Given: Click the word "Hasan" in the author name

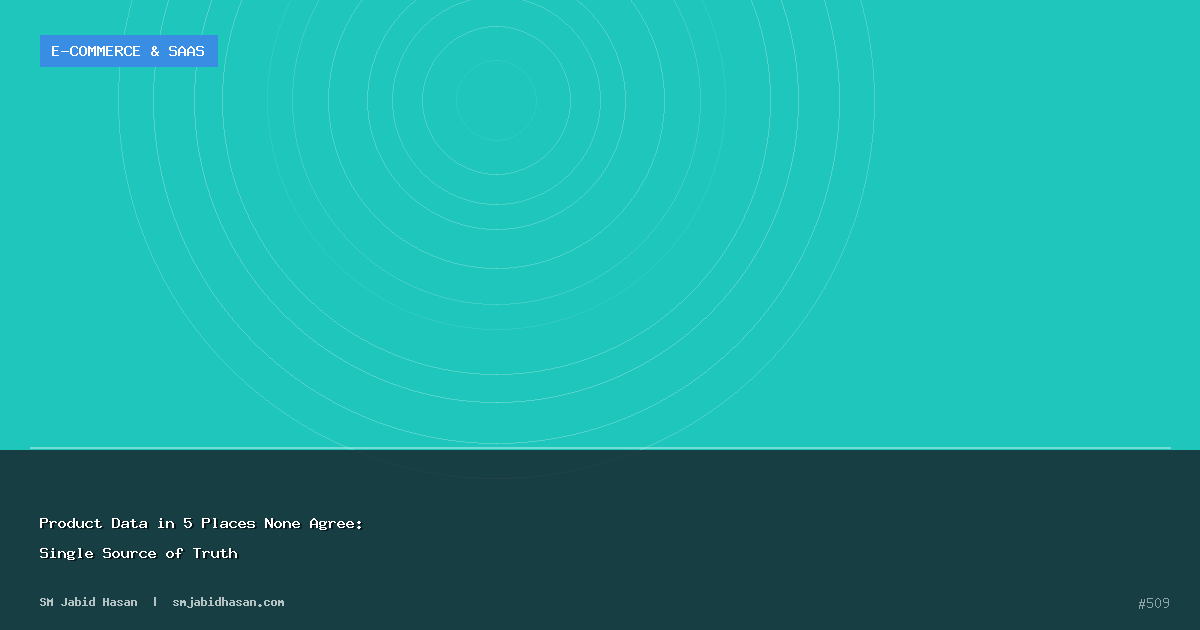Looking at the screenshot, I should coord(117,602).
